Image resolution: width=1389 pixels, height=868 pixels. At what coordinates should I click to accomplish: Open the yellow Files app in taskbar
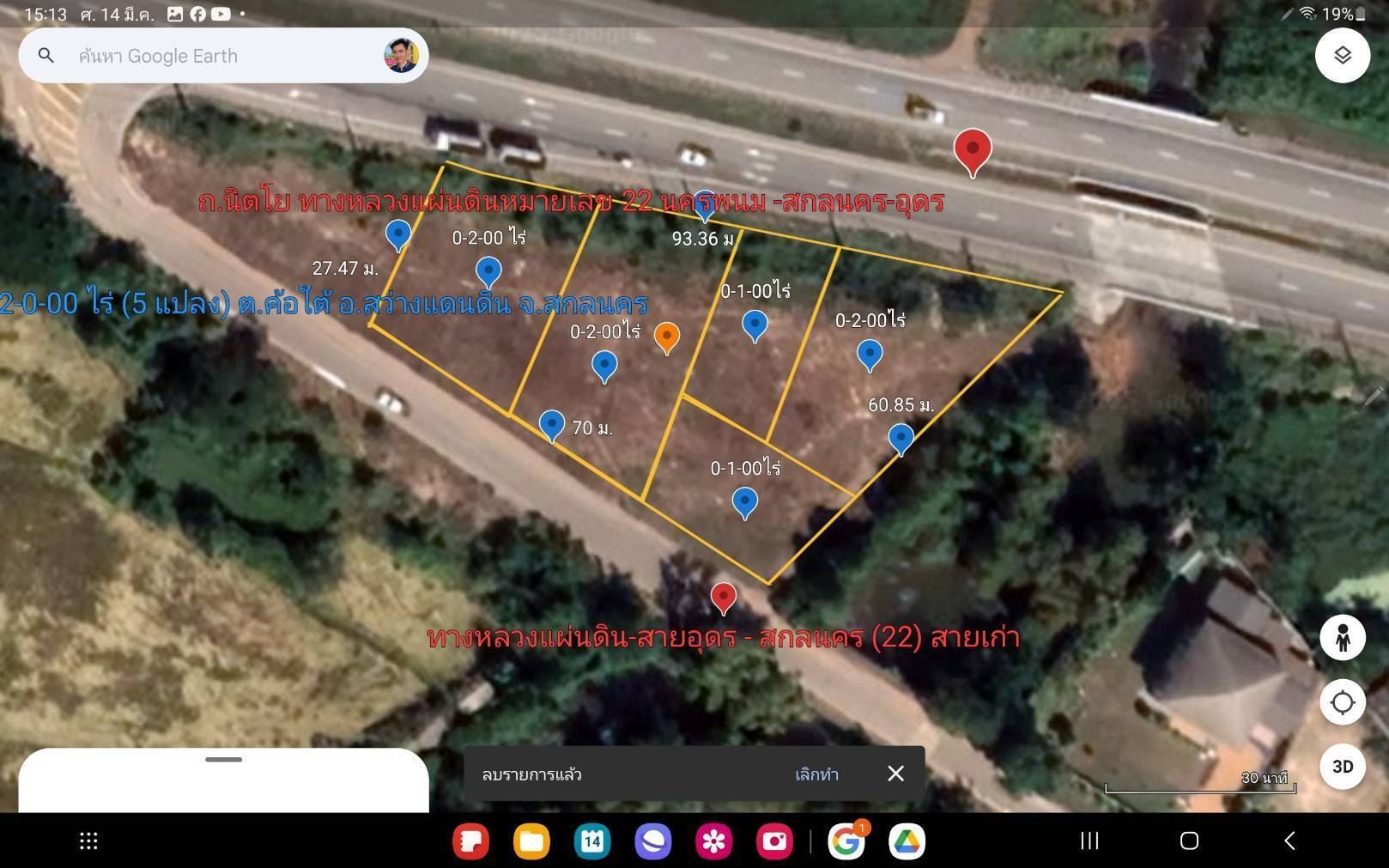531,841
